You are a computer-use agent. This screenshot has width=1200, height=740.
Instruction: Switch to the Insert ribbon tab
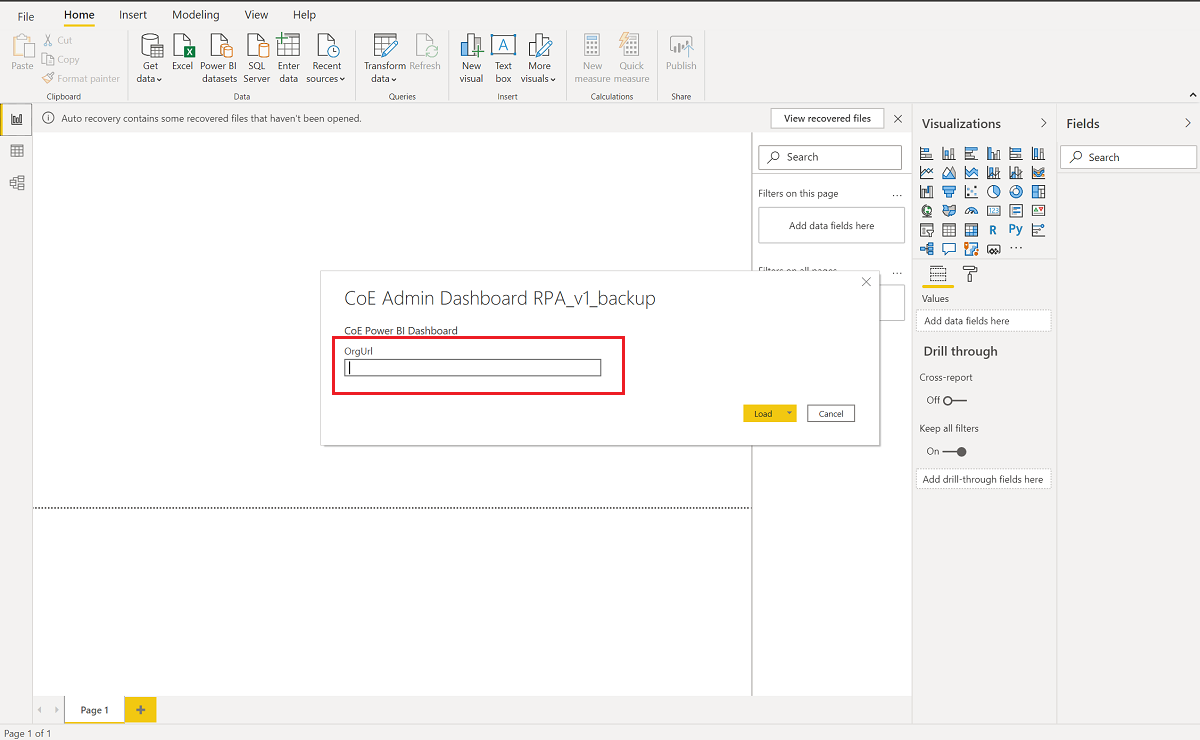pos(133,15)
